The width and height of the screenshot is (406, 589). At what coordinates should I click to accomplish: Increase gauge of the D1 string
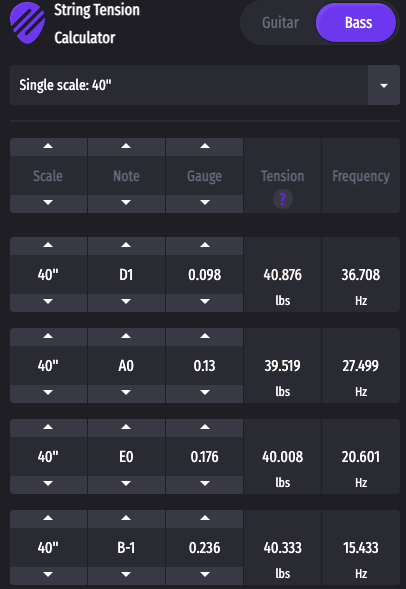coord(205,246)
